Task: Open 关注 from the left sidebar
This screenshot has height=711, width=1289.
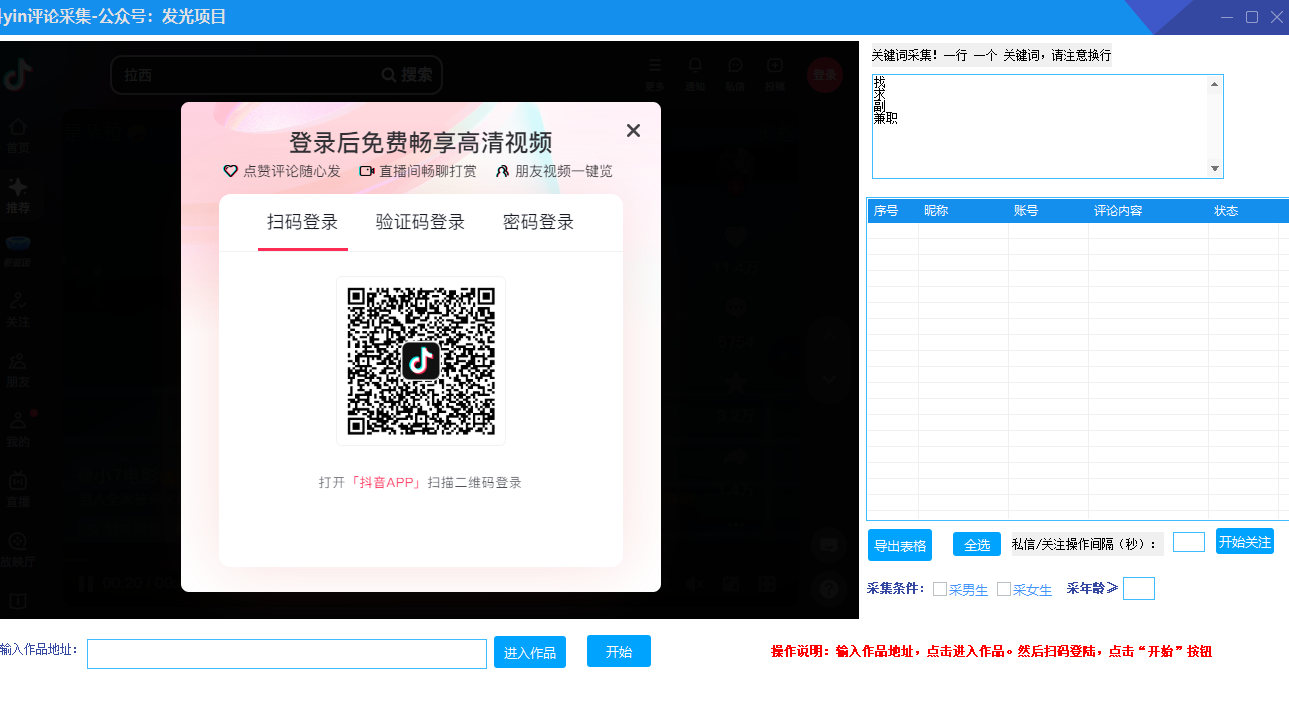Action: click(18, 310)
